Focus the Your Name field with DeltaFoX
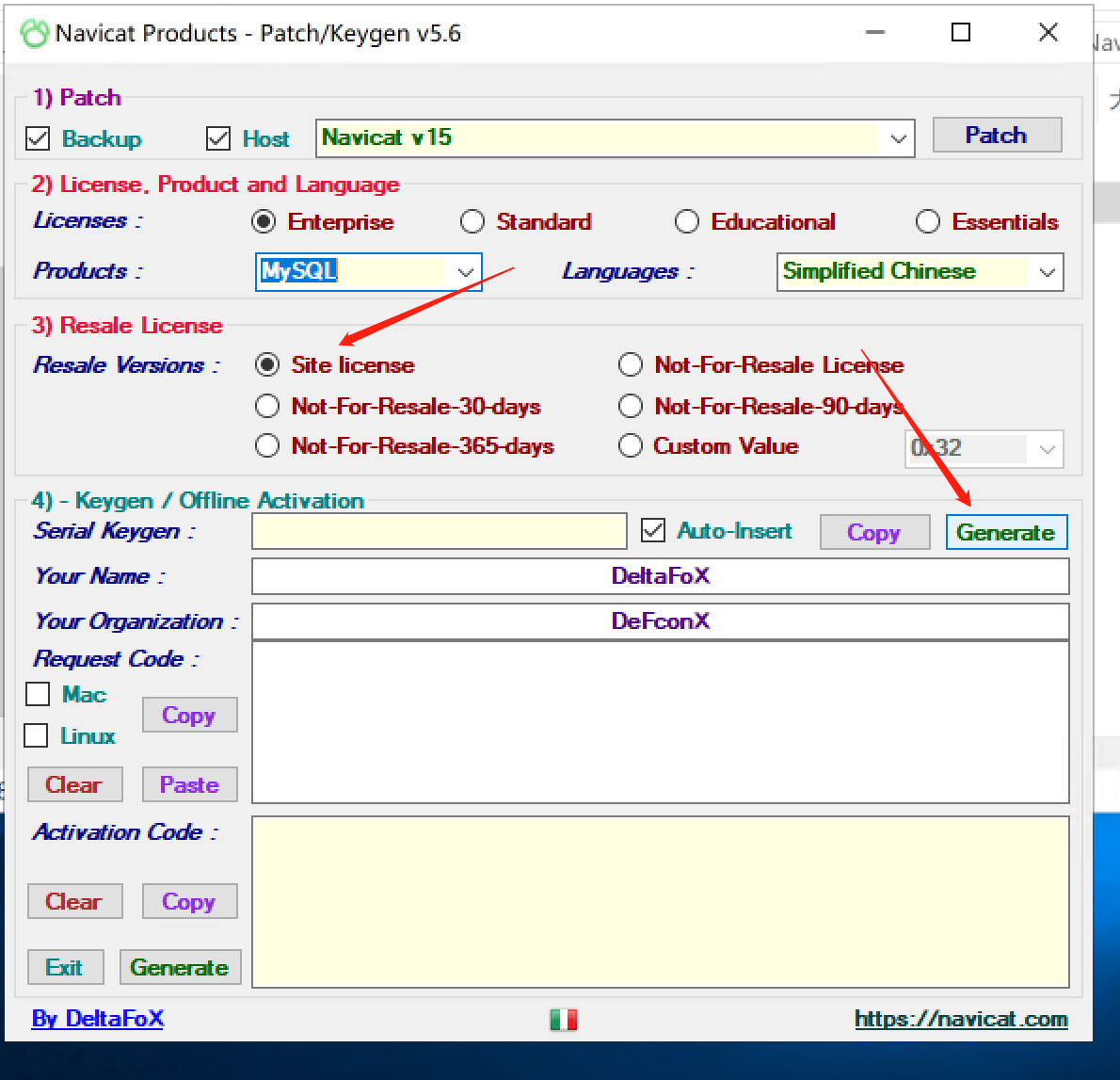 click(661, 576)
